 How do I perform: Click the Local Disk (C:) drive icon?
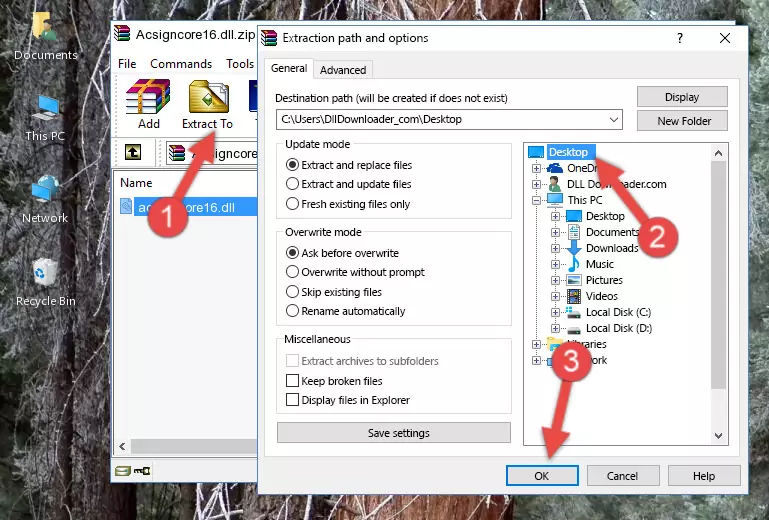[x=573, y=312]
